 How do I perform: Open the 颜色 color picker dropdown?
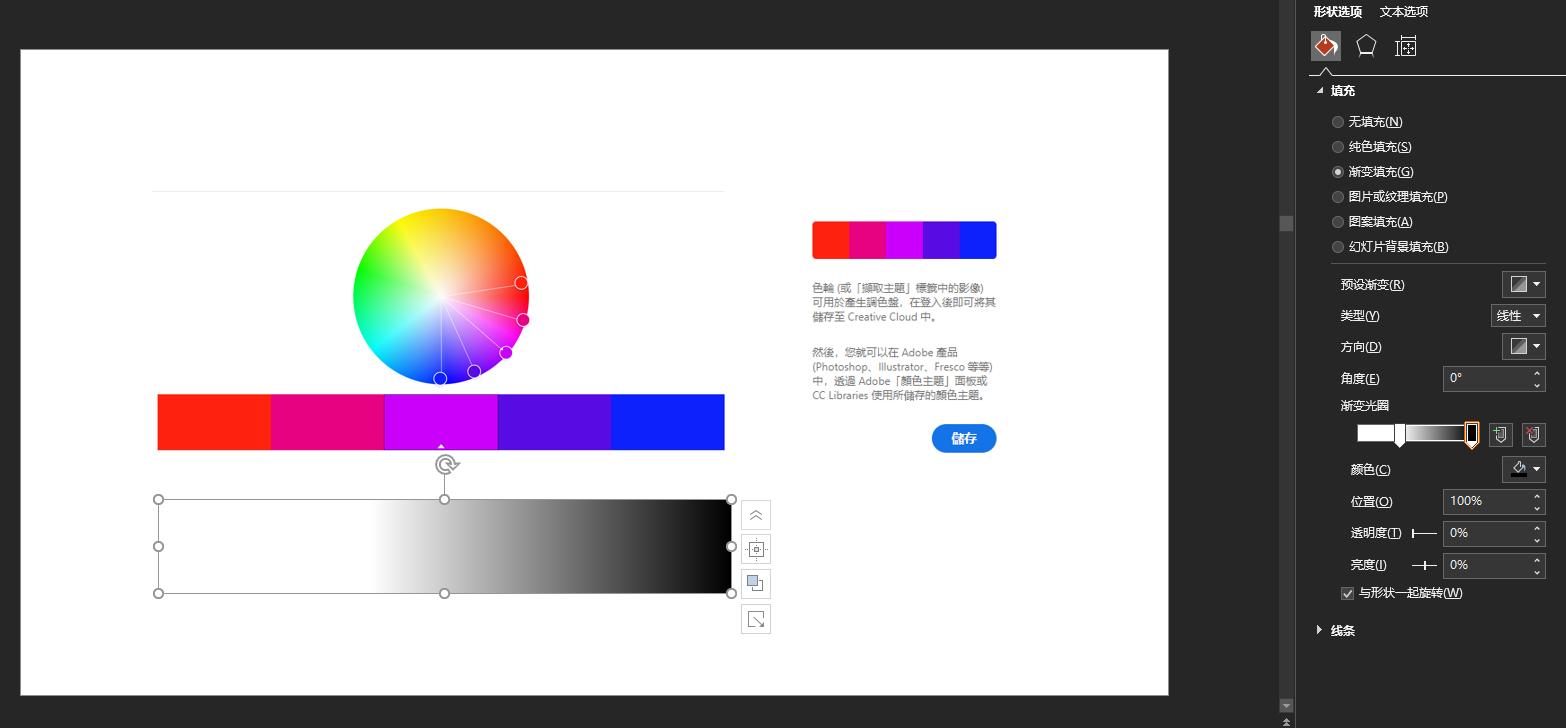click(1524, 469)
